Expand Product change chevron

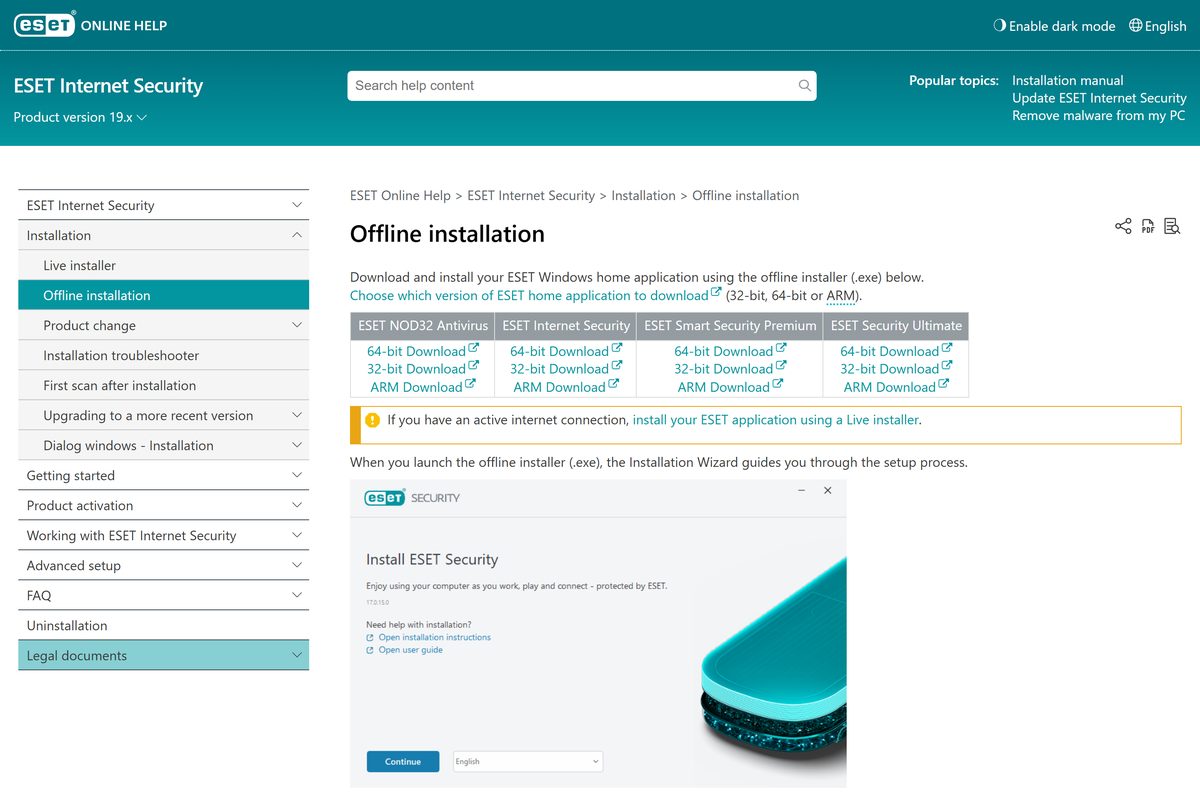pyautogui.click(x=296, y=325)
